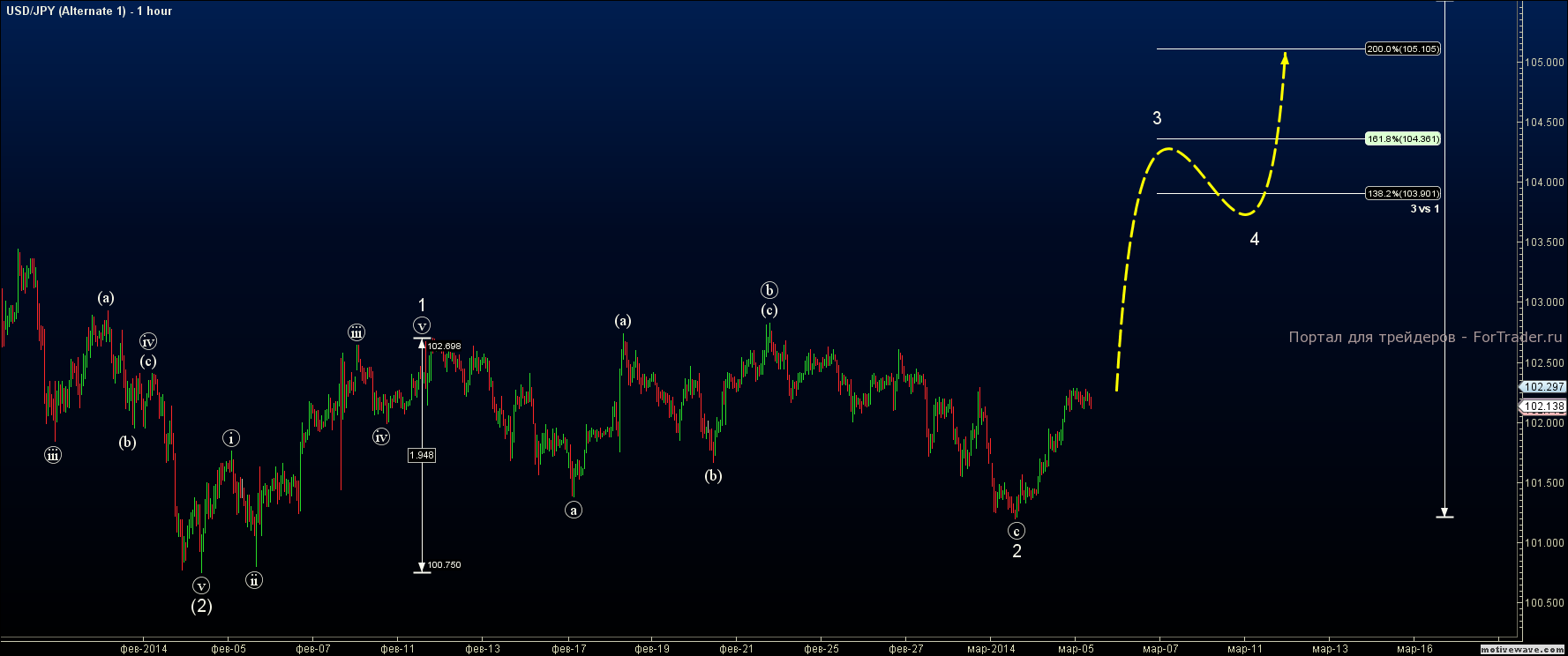Select the 102.698 measurement high label

445,347
